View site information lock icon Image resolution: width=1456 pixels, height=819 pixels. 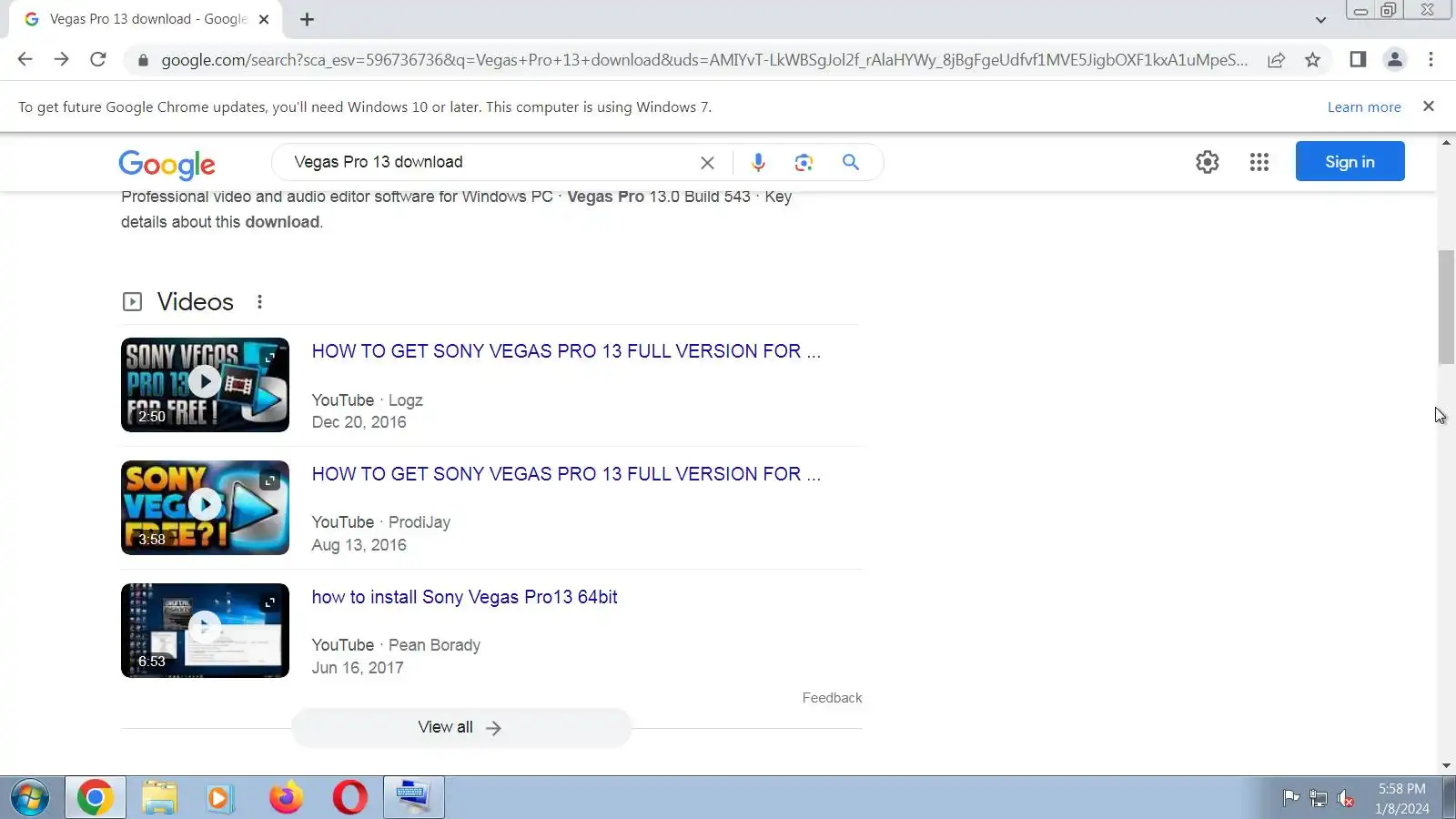142,60
